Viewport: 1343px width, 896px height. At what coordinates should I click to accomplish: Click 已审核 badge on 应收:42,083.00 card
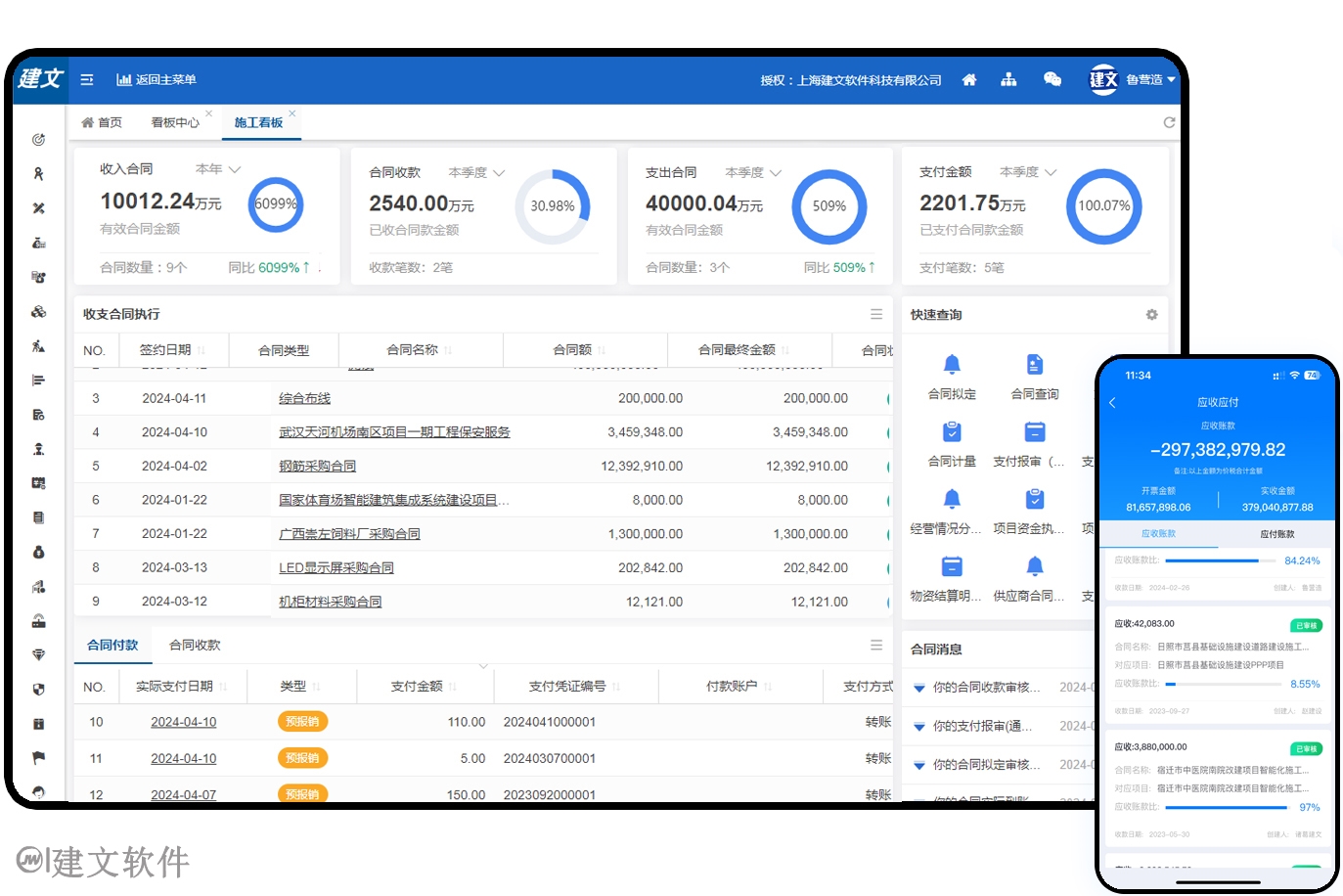pyautogui.click(x=1306, y=625)
